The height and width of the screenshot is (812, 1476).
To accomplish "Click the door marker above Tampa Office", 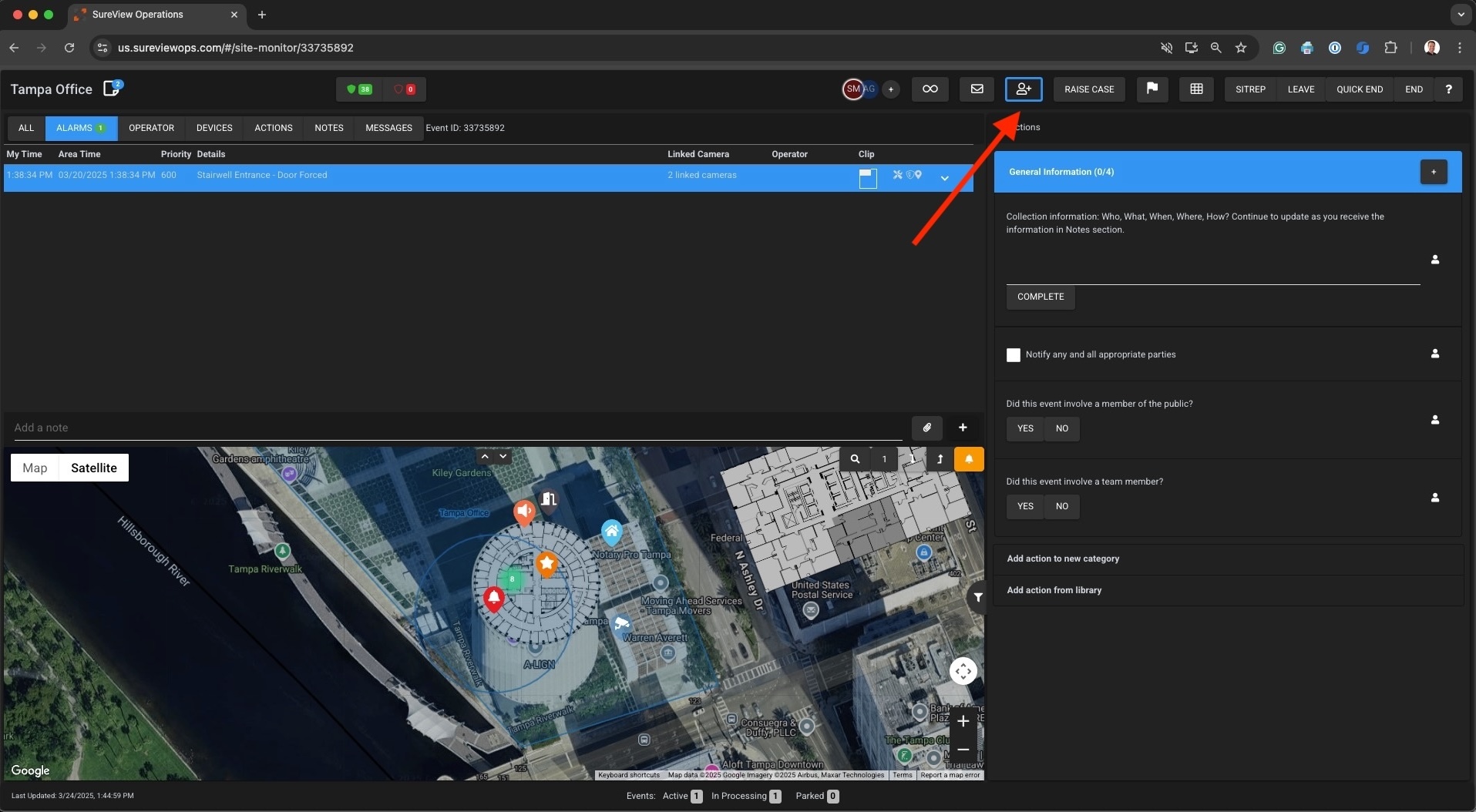I will tap(548, 499).
